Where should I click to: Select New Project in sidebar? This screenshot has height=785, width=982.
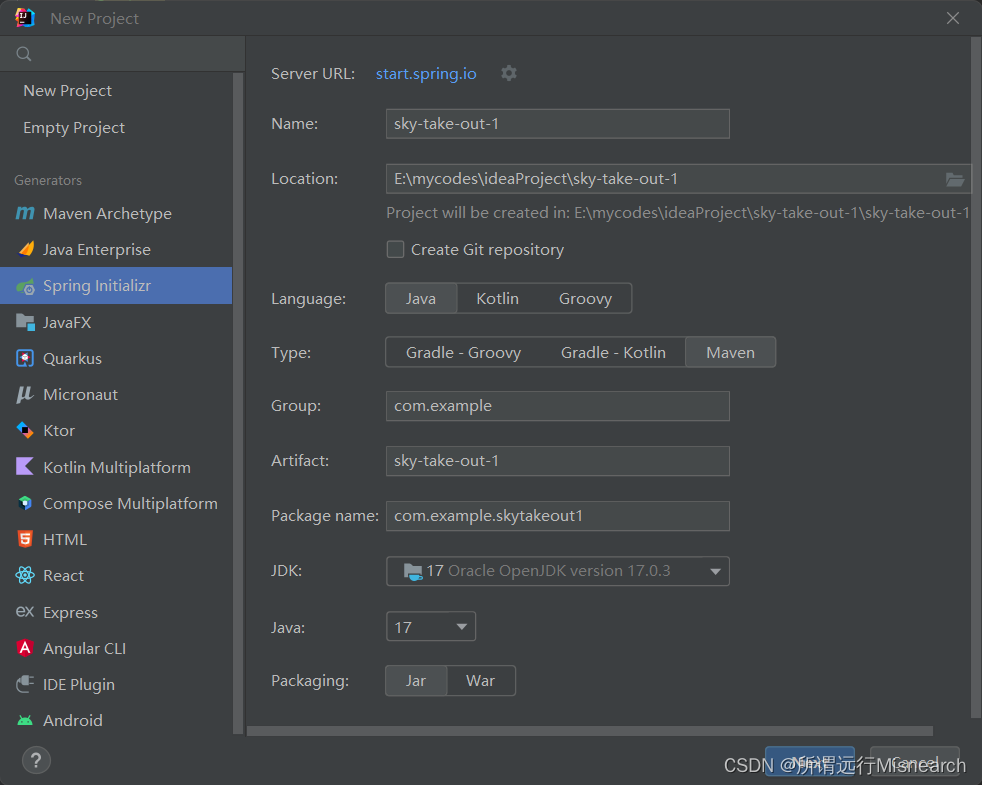coord(68,91)
